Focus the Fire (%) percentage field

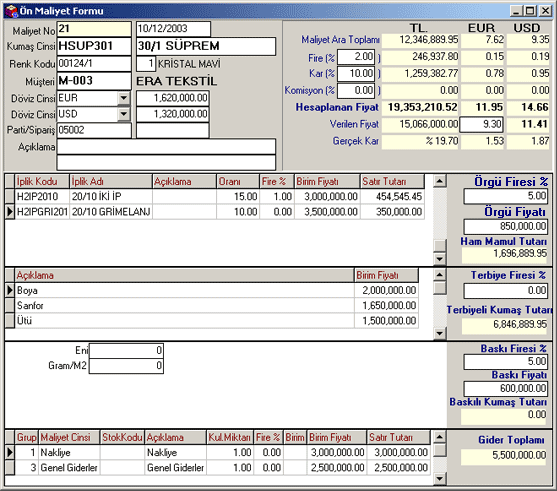[356, 57]
